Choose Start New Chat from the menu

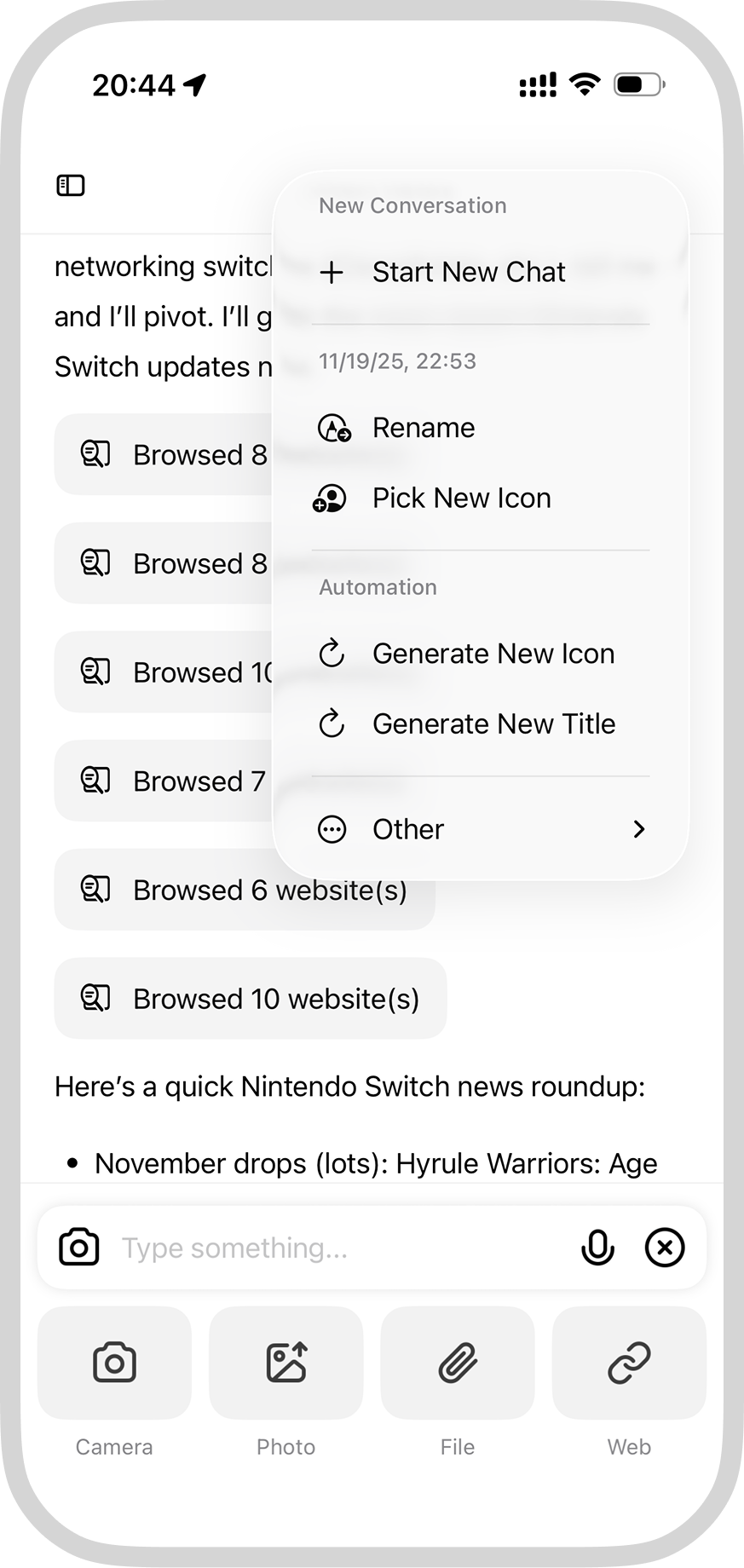(x=468, y=272)
